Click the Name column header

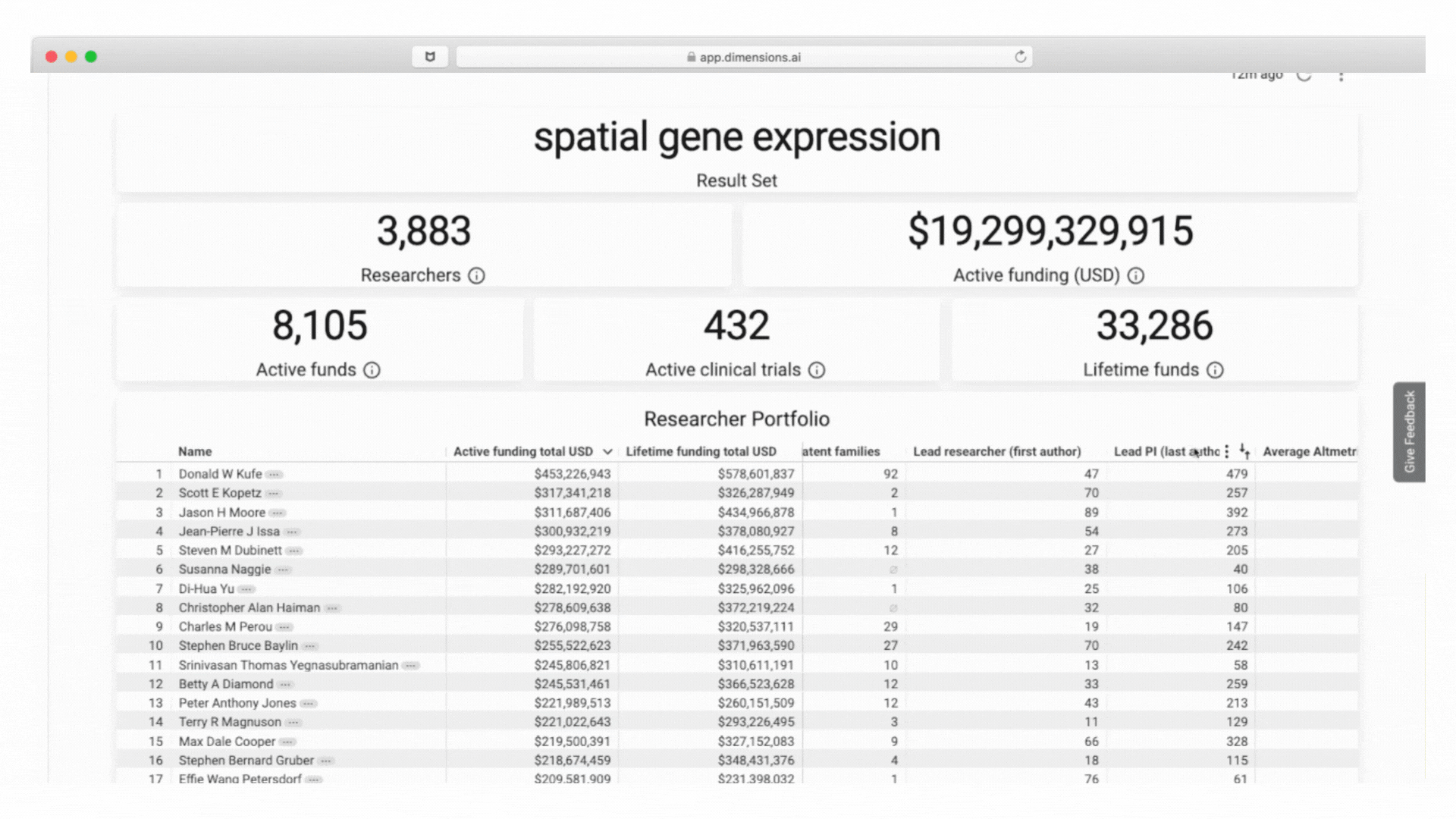(x=195, y=452)
